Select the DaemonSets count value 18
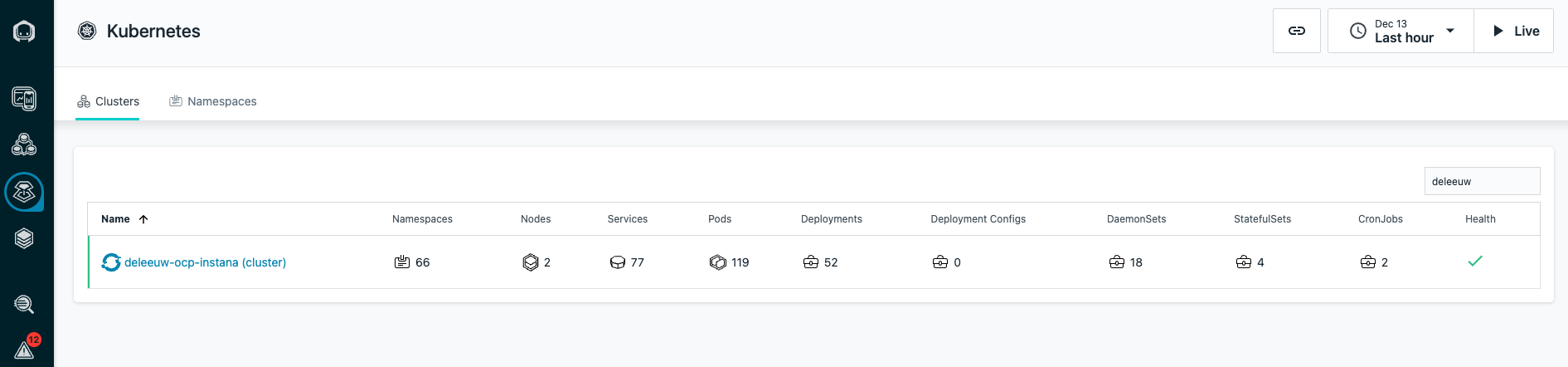Image resolution: width=1568 pixels, height=367 pixels. pyautogui.click(x=1136, y=262)
